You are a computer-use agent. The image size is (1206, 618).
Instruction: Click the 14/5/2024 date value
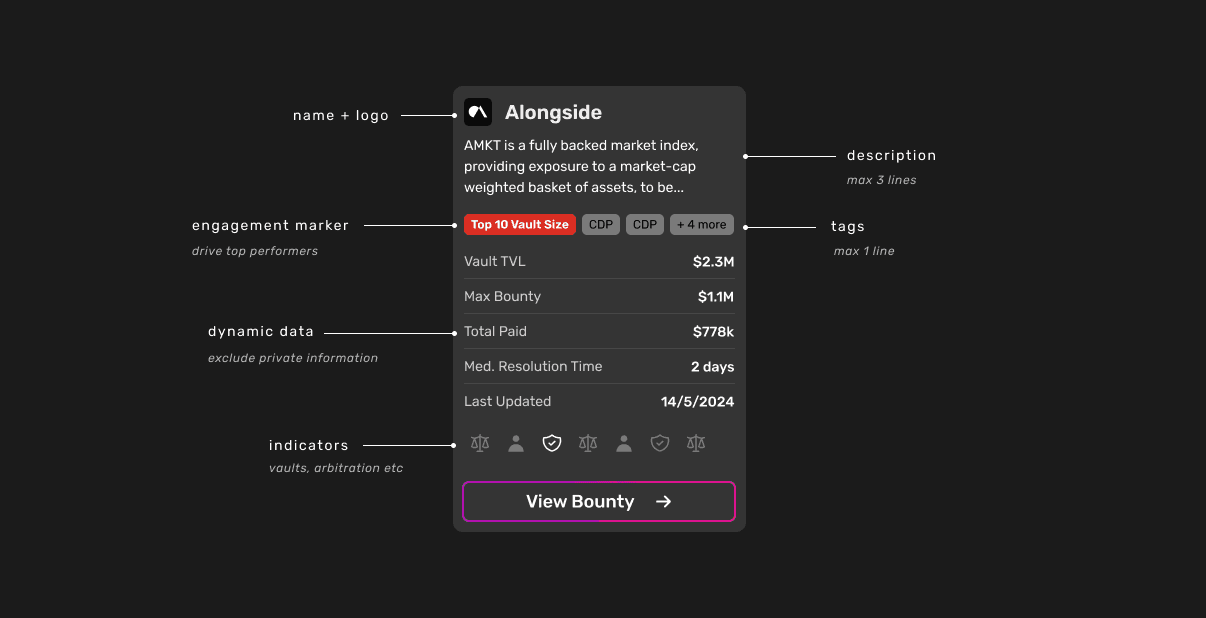click(698, 402)
